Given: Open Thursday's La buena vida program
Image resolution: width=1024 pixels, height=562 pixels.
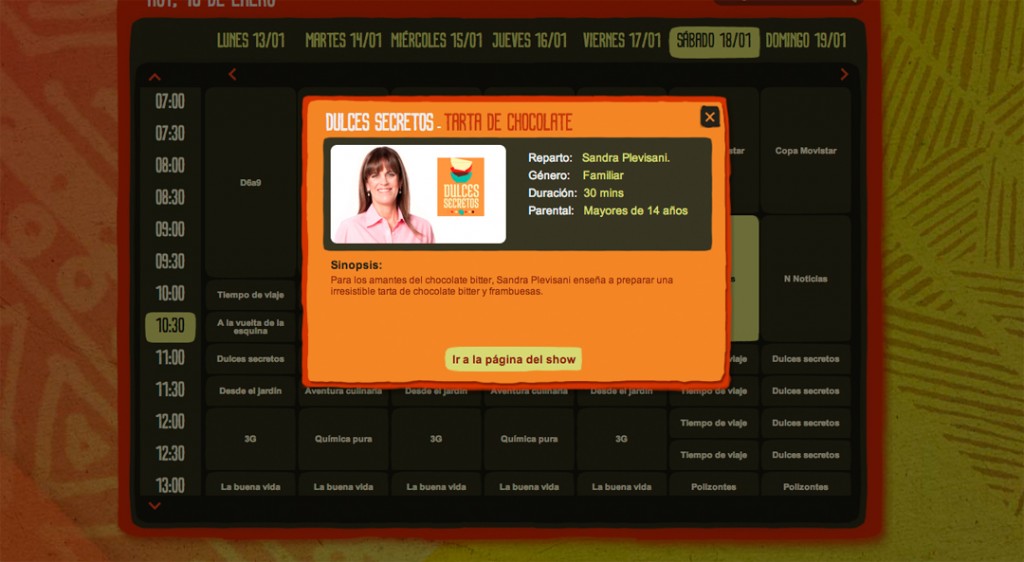Looking at the screenshot, I should (x=529, y=486).
